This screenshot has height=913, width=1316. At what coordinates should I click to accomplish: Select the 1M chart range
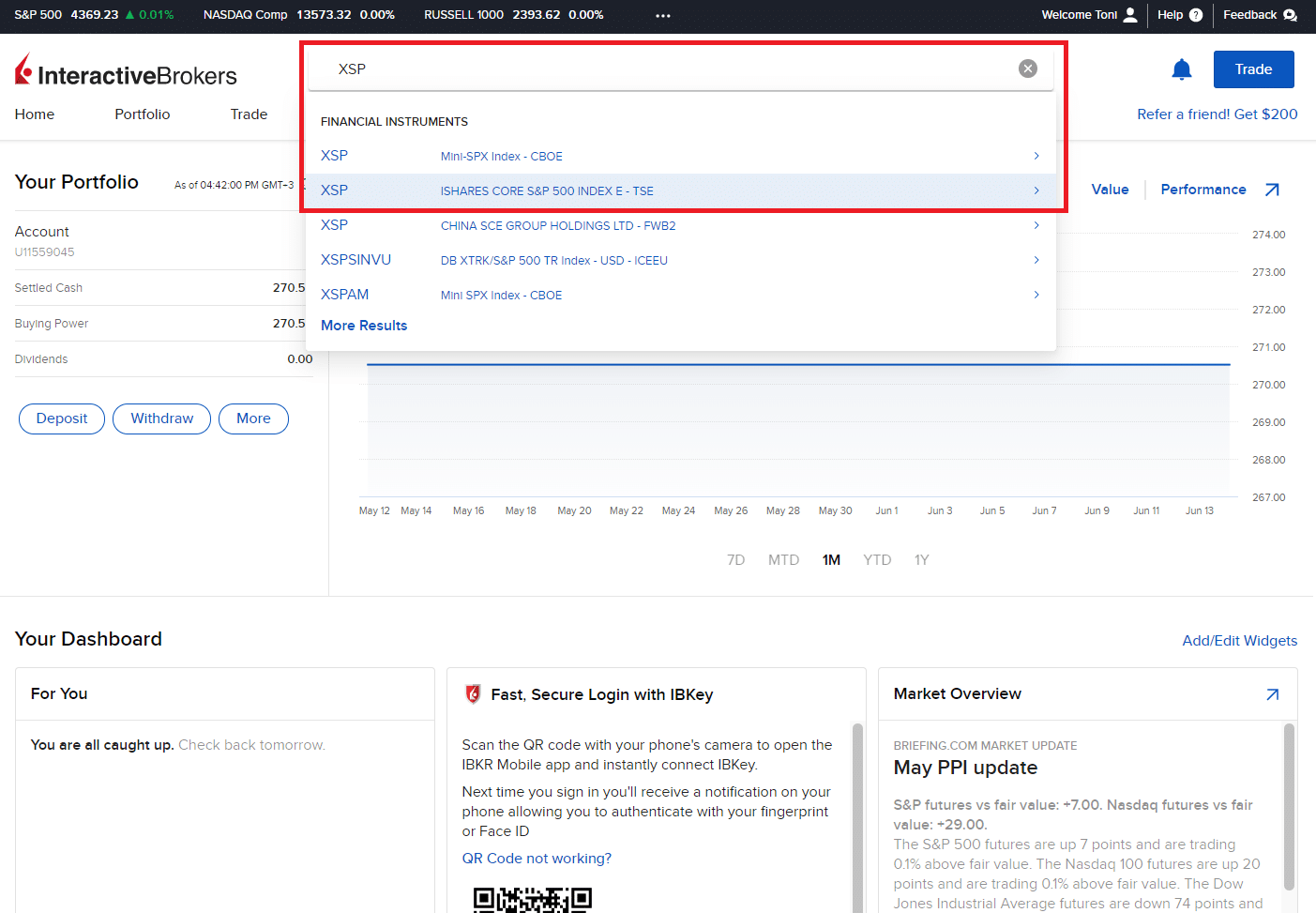(831, 560)
